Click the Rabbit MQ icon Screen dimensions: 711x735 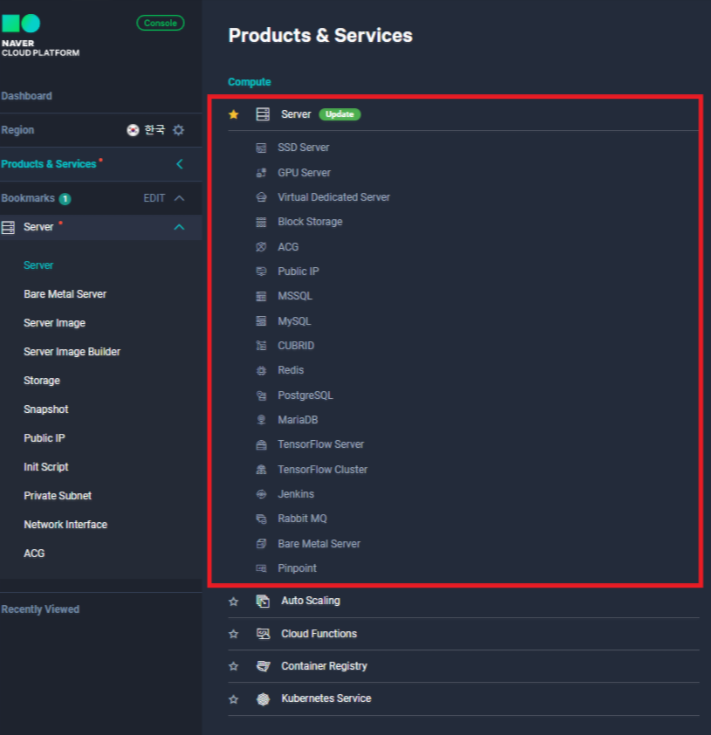261,519
